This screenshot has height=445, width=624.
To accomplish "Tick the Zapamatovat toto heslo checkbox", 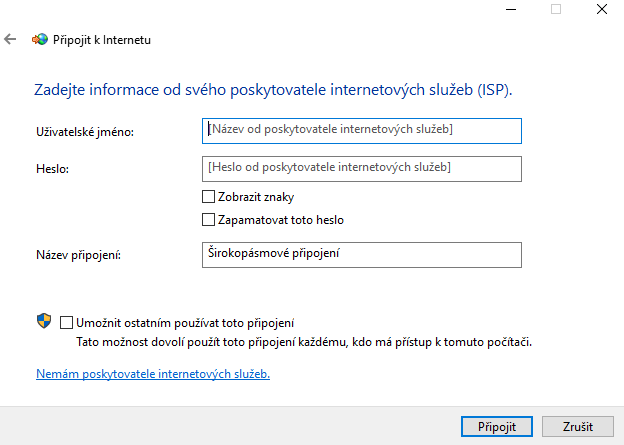I will pyautogui.click(x=209, y=220).
